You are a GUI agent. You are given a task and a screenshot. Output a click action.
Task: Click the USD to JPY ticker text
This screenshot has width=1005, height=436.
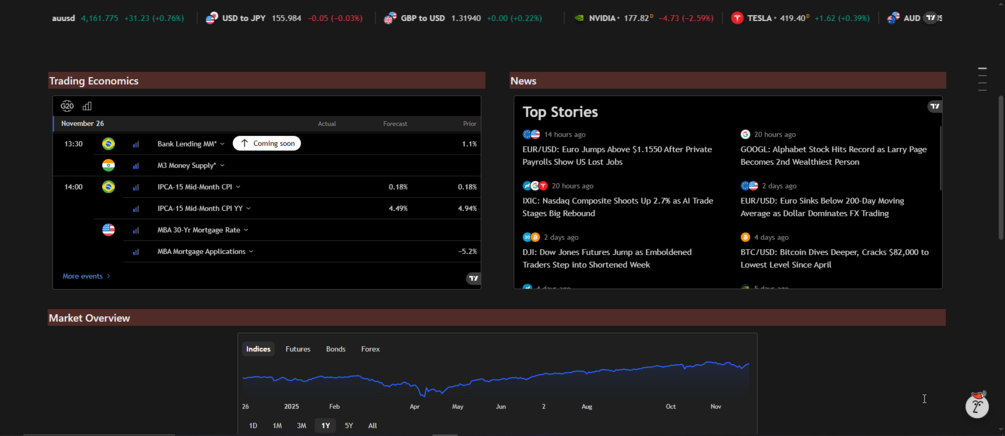244,18
